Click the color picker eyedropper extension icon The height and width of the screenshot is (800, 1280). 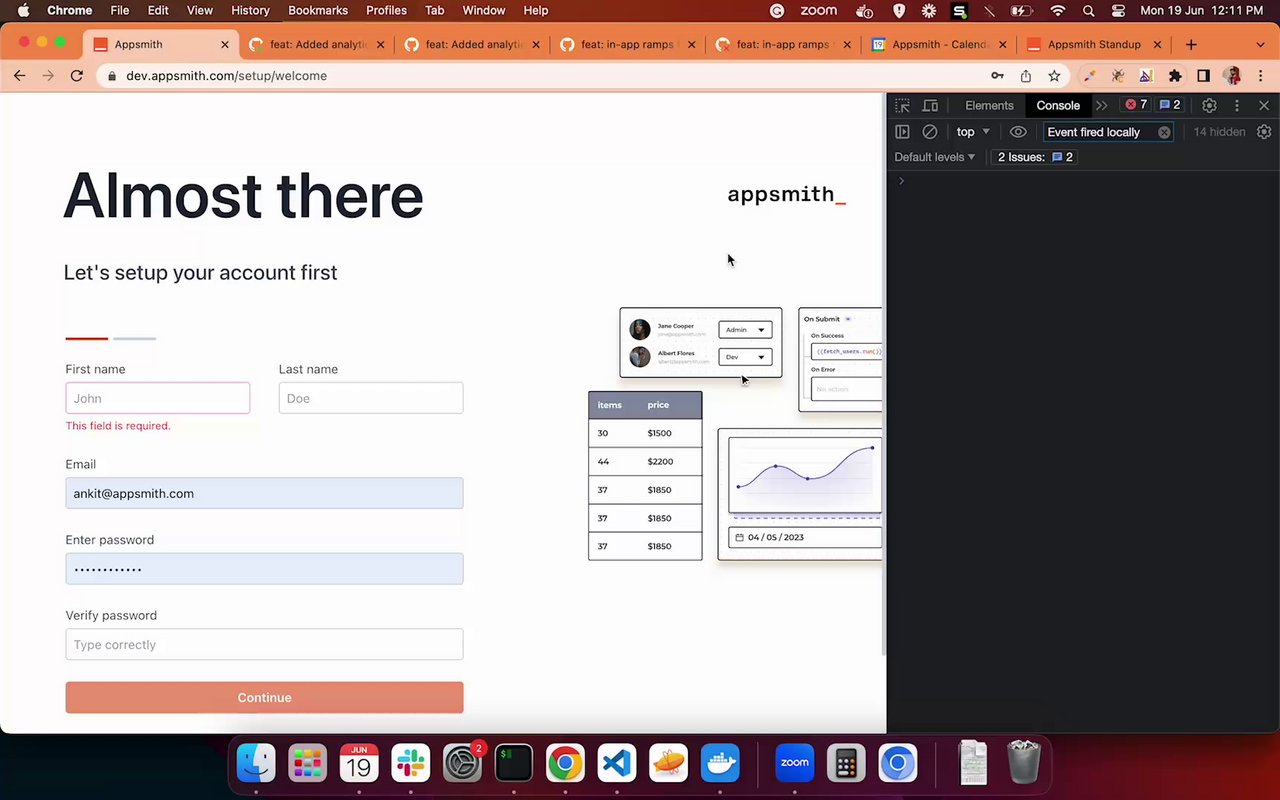[x=1090, y=76]
